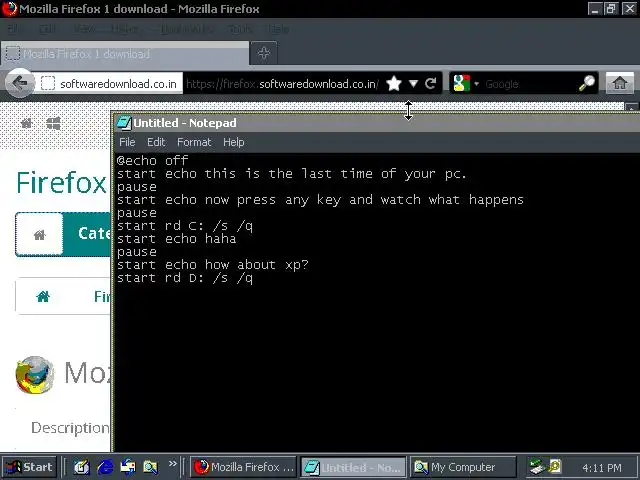The image size is (640, 480).
Task: Reload the page with the refresh icon
Action: [x=431, y=84]
